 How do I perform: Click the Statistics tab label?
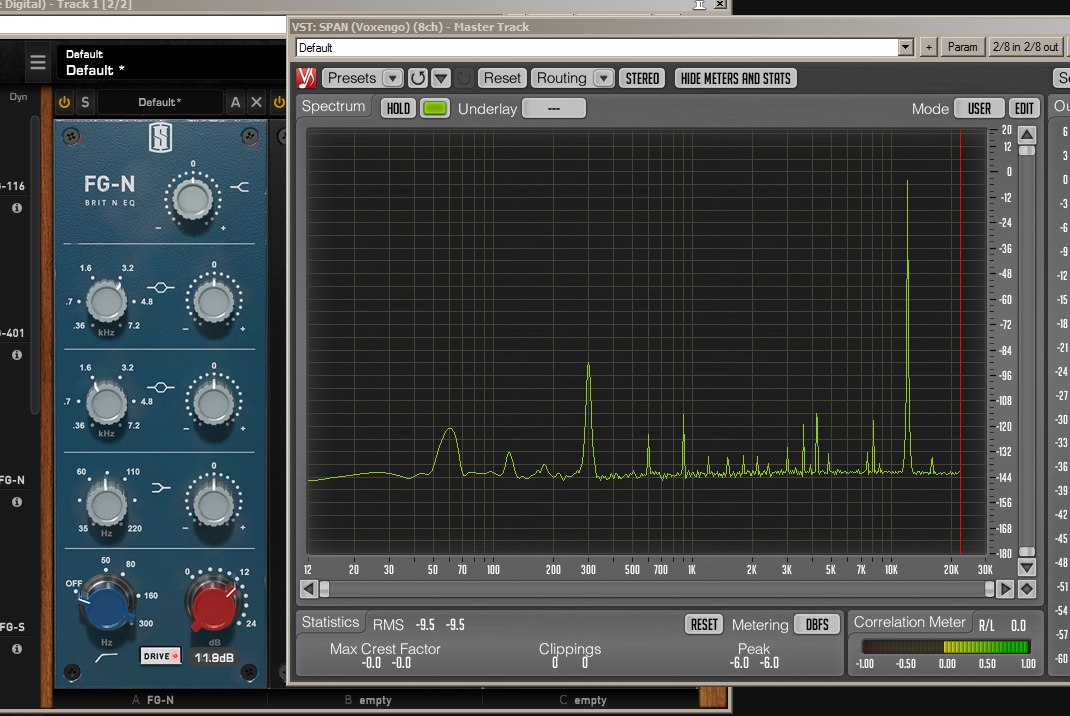pos(330,622)
